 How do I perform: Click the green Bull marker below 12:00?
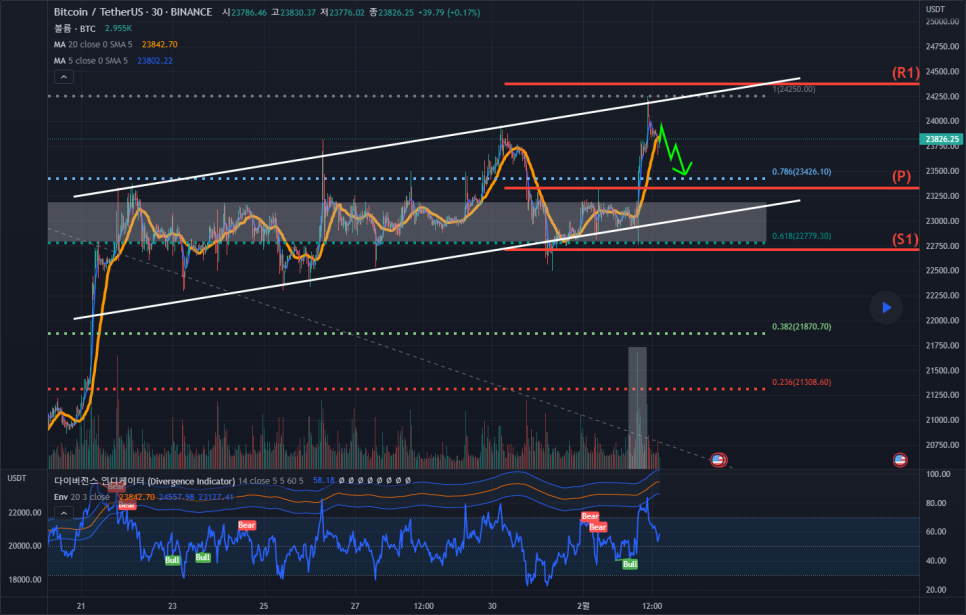coord(630,565)
